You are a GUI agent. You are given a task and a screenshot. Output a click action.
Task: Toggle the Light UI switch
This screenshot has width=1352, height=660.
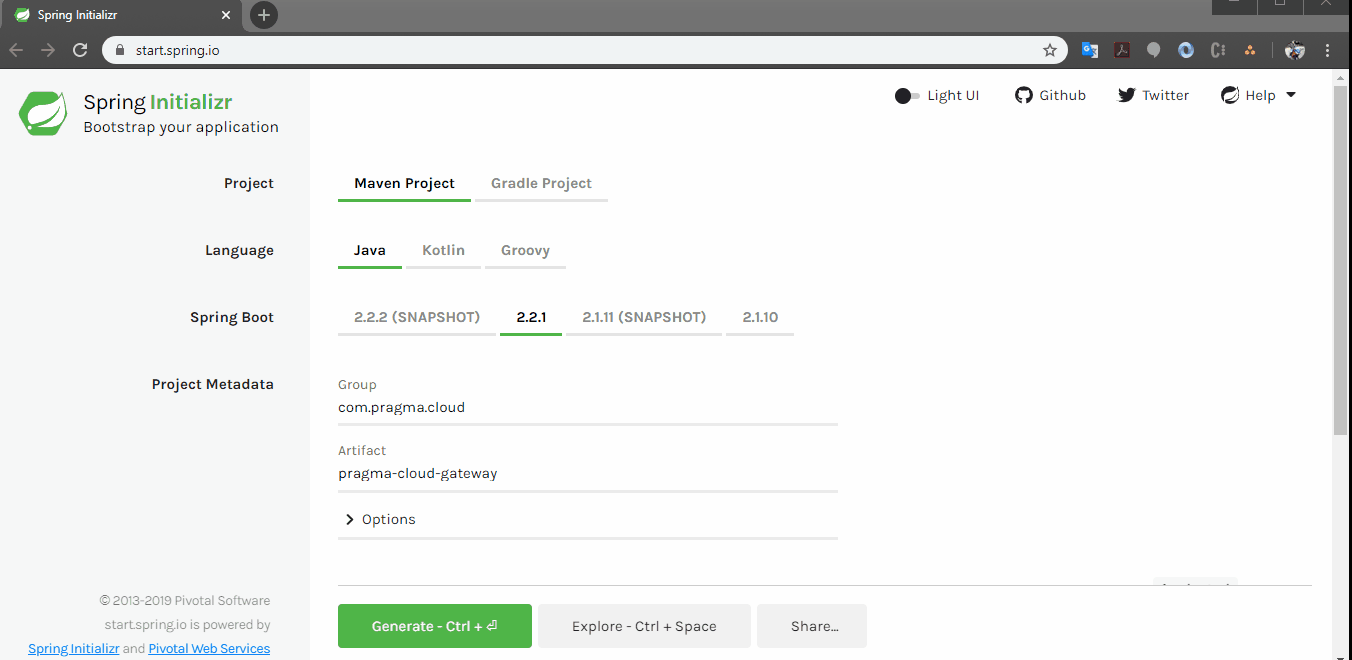905,95
